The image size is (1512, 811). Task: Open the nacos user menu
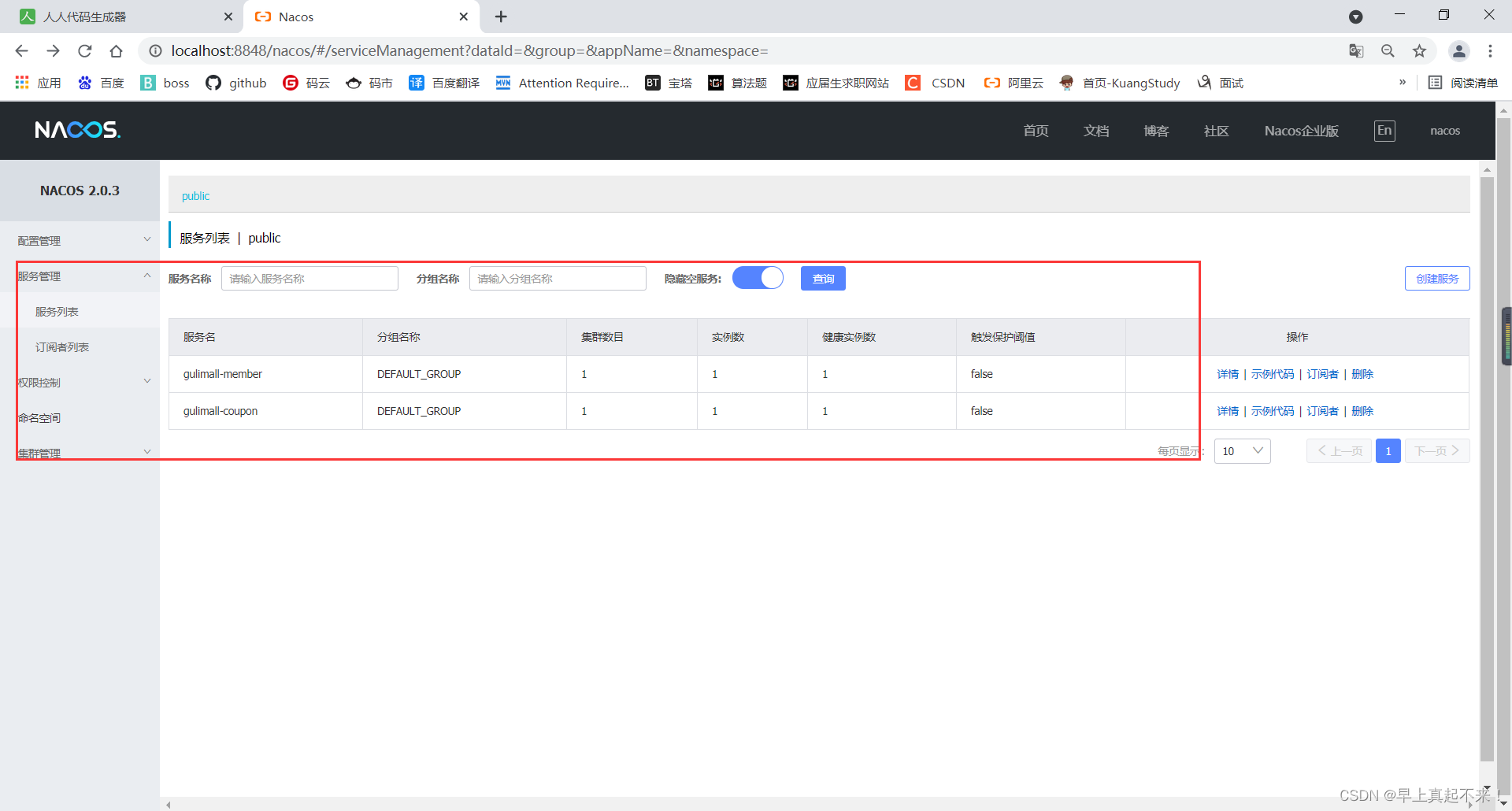tap(1445, 131)
